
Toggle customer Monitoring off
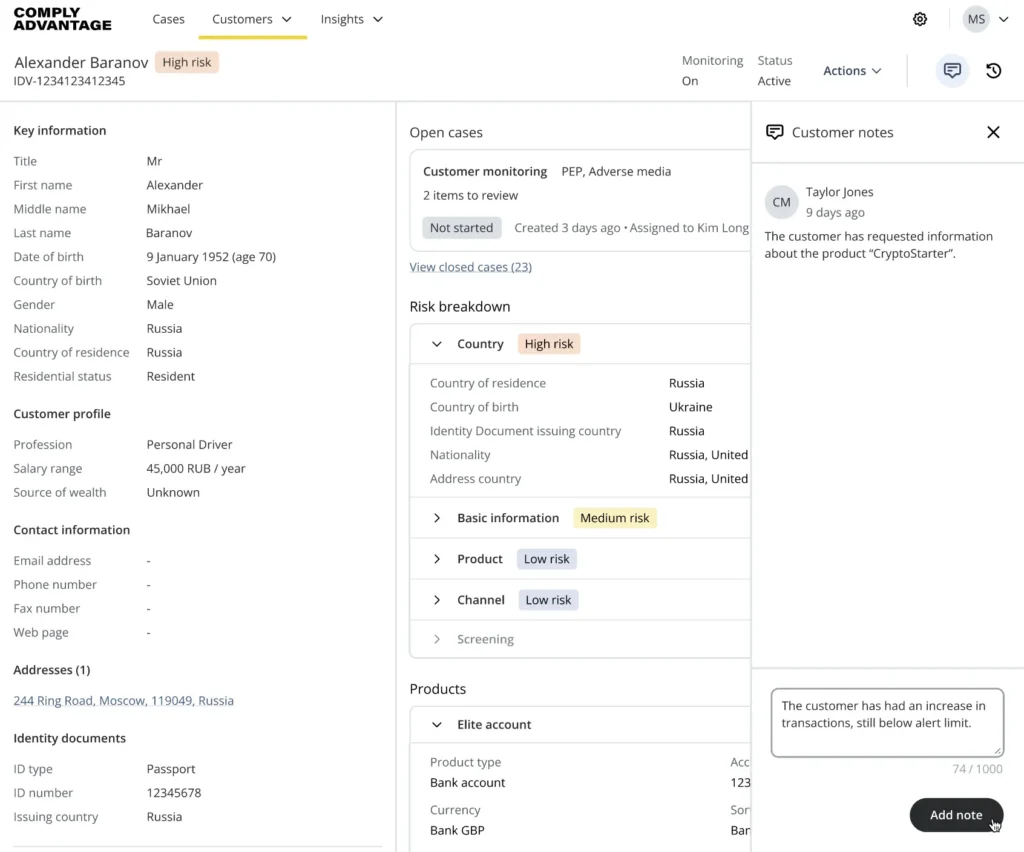click(x=690, y=80)
